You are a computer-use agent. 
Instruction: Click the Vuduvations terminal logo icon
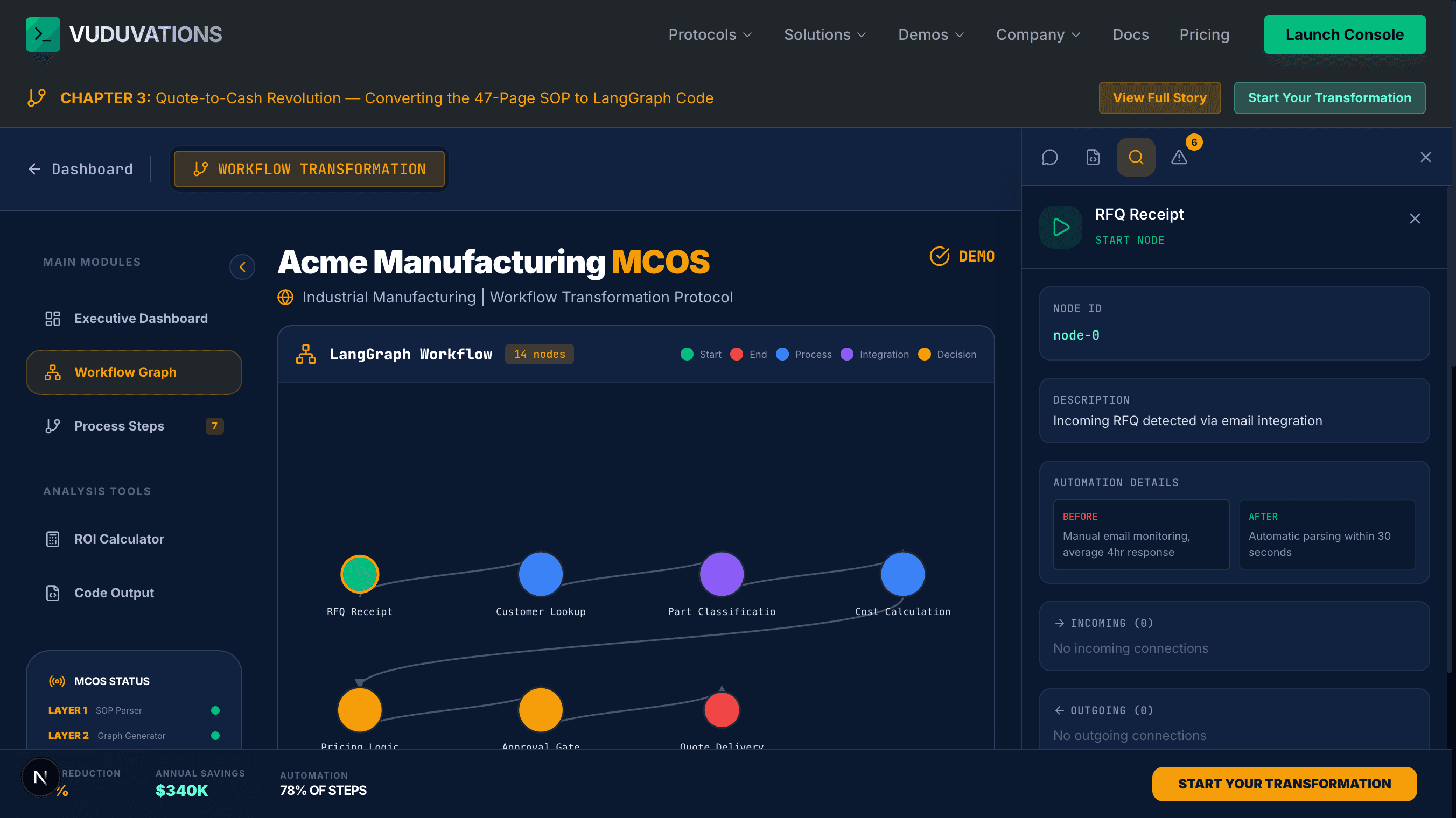coord(43,34)
